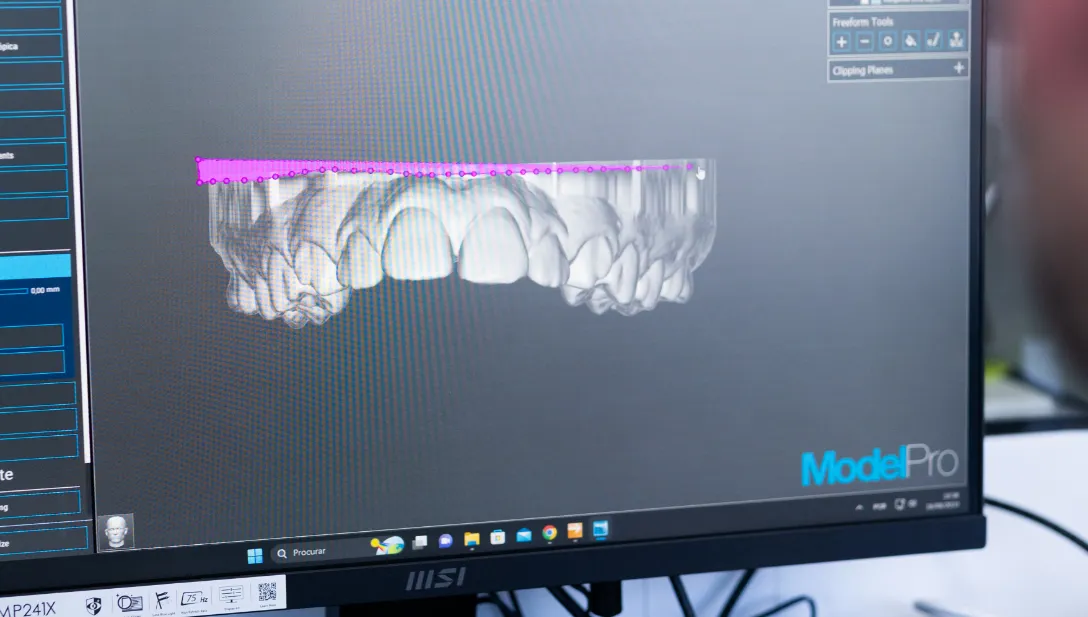1088x617 pixels.
Task: Open Microsoft Store from the taskbar
Action: coord(498,536)
